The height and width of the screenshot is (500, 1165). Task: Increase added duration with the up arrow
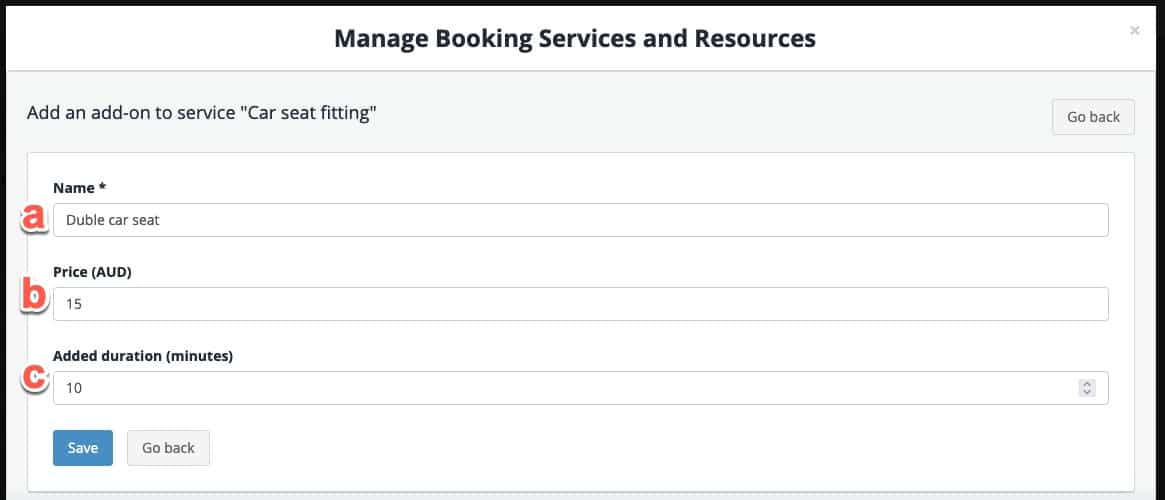click(x=1087, y=384)
